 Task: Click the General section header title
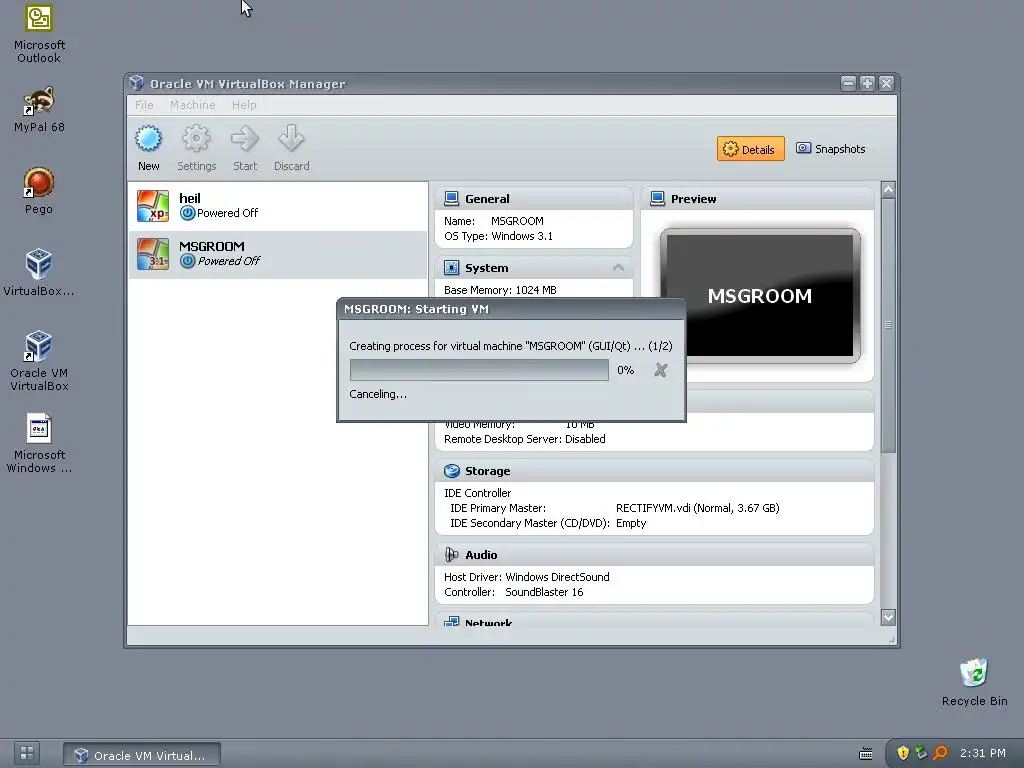[x=487, y=199]
